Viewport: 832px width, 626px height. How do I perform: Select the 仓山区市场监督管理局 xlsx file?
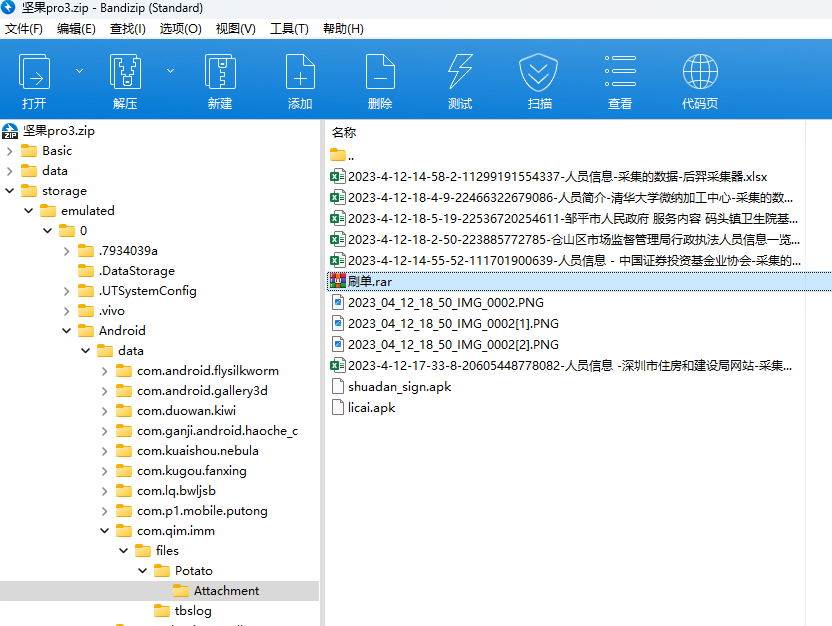(x=565, y=240)
